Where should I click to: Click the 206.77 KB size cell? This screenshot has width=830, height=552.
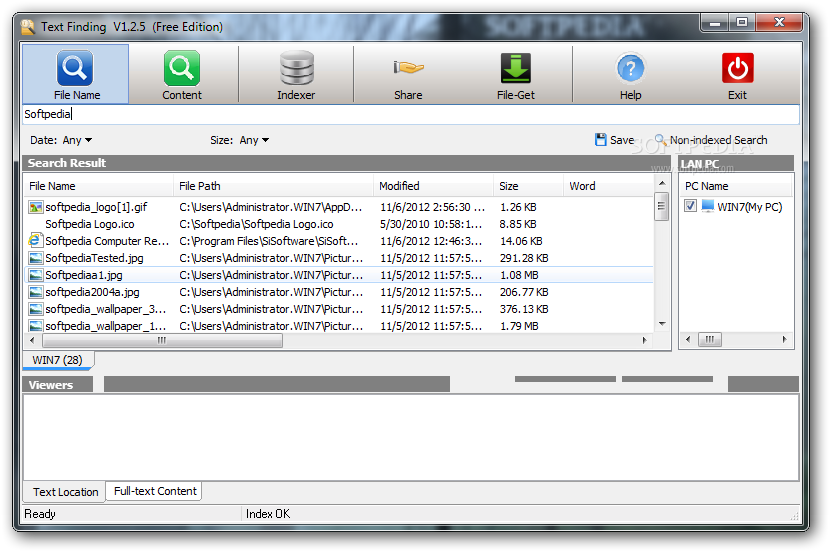point(524,292)
